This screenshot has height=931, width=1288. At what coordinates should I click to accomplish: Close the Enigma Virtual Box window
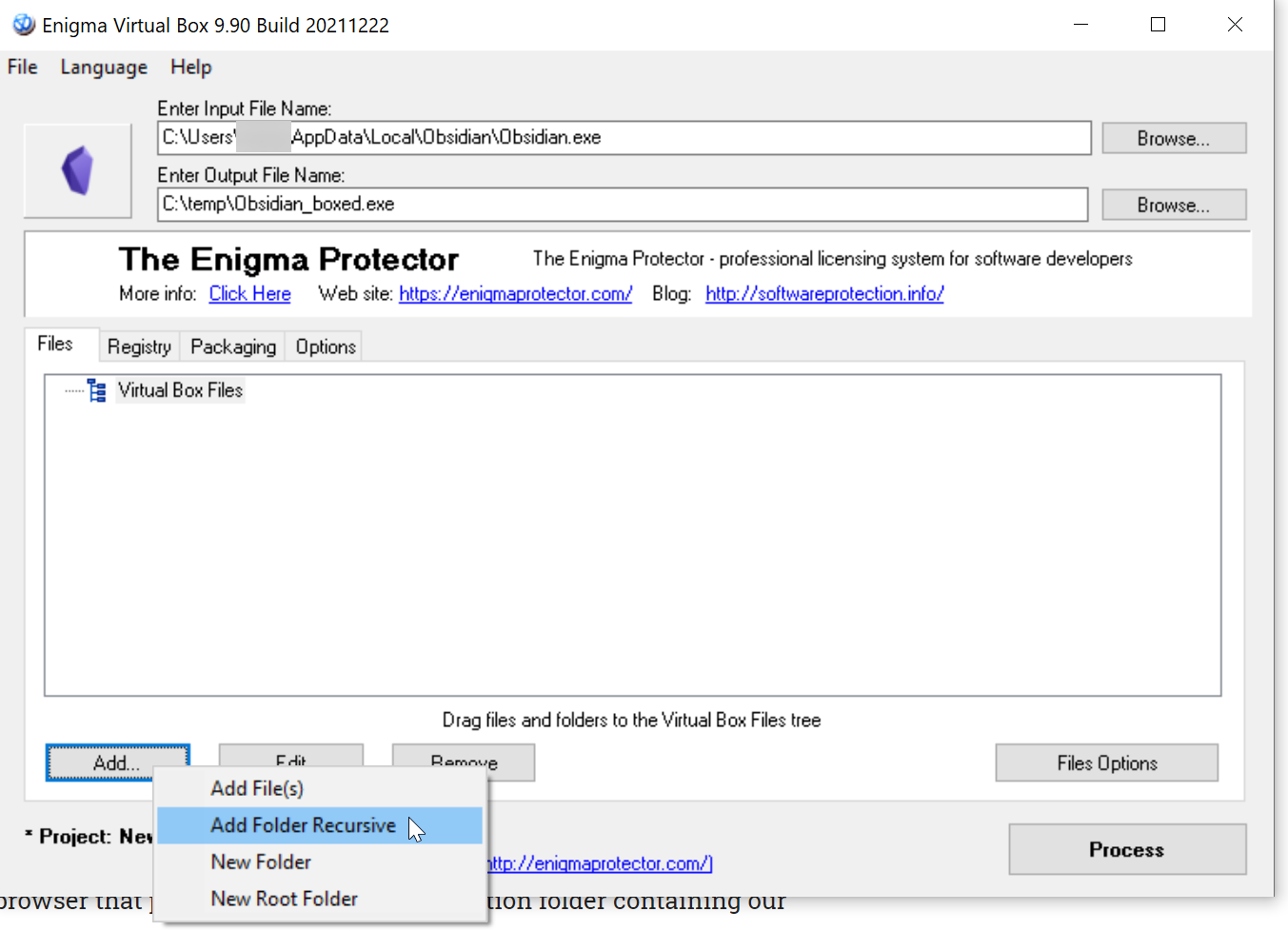pyautogui.click(x=1235, y=25)
